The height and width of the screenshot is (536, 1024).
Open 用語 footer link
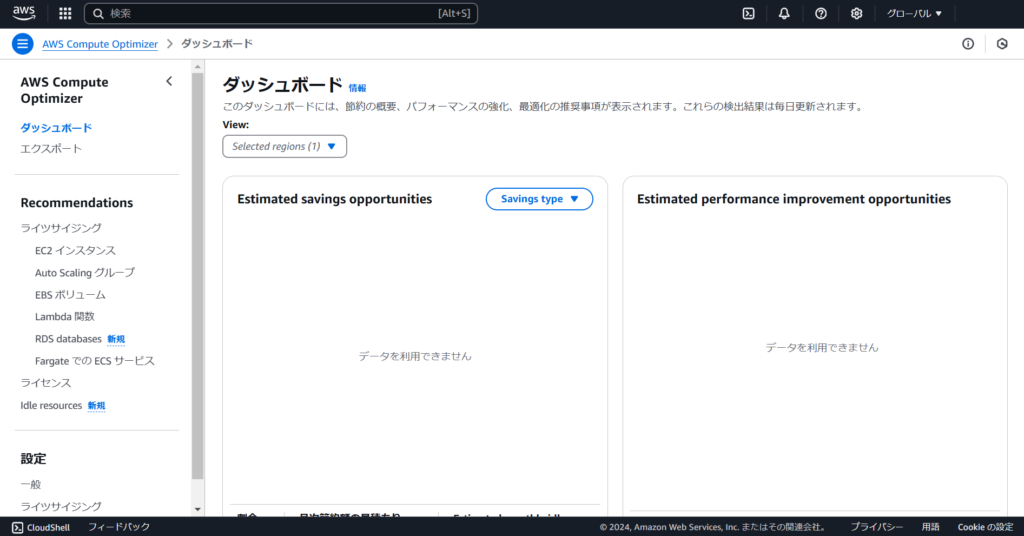(x=931, y=527)
